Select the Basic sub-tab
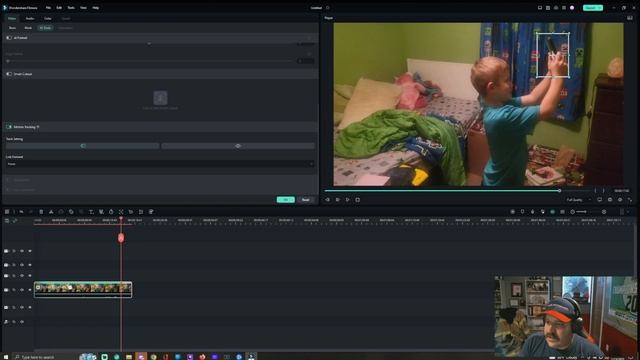This screenshot has width=640, height=360. (12, 28)
